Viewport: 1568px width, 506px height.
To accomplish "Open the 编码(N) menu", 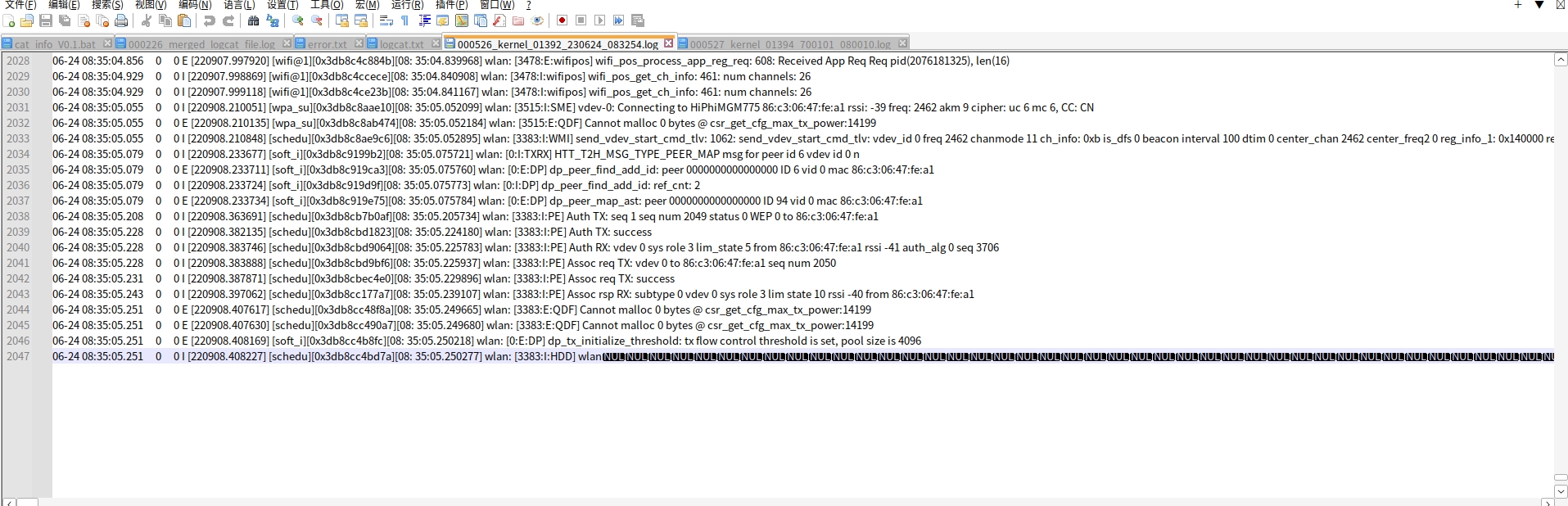I will pyautogui.click(x=195, y=5).
